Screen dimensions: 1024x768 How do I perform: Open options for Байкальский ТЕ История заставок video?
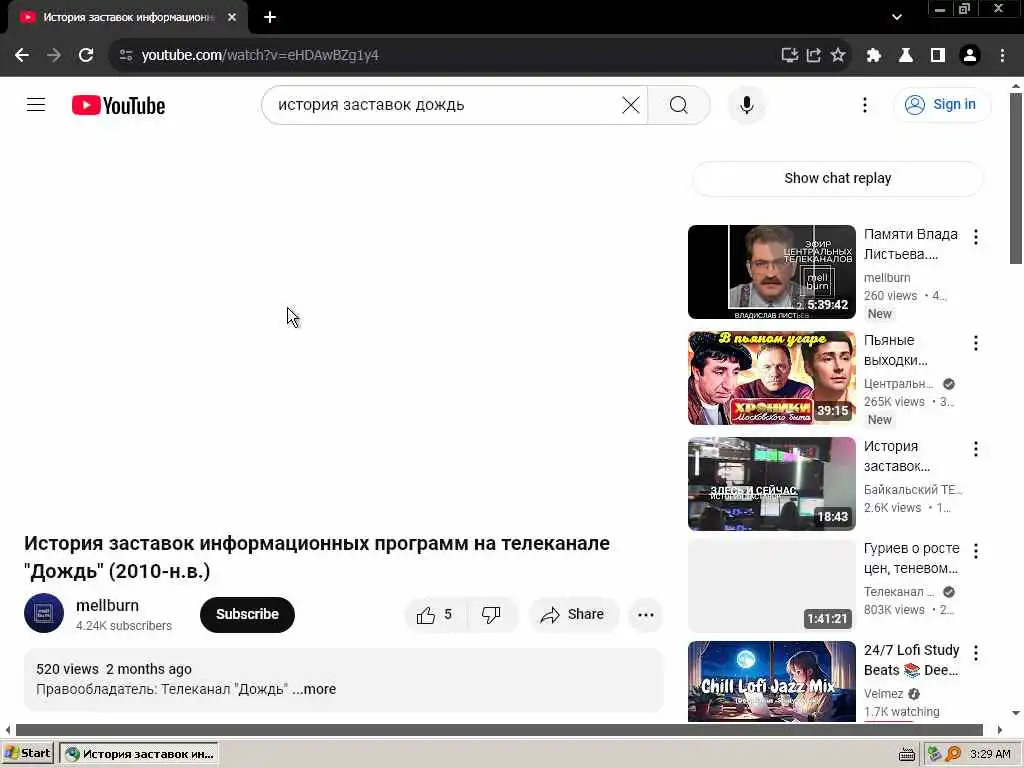(x=976, y=449)
